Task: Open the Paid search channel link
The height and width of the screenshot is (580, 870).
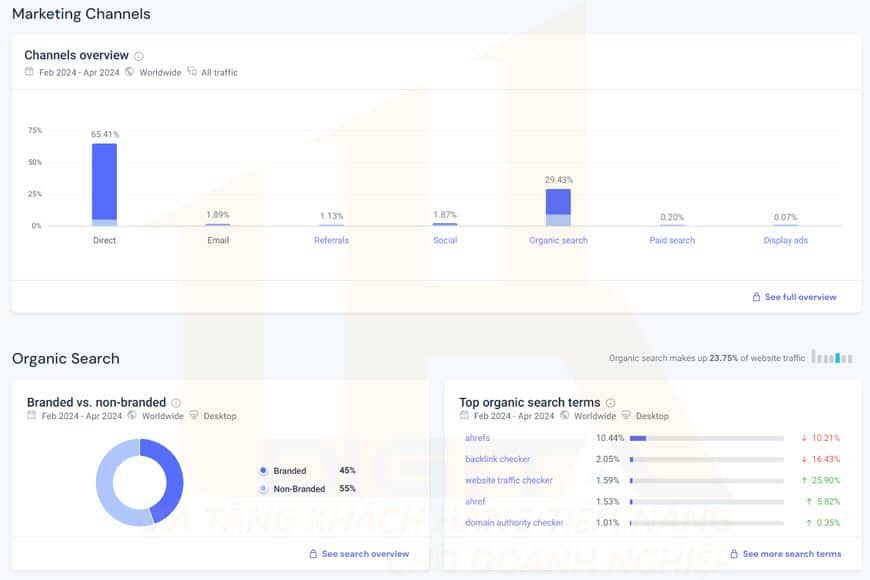Action: point(672,240)
